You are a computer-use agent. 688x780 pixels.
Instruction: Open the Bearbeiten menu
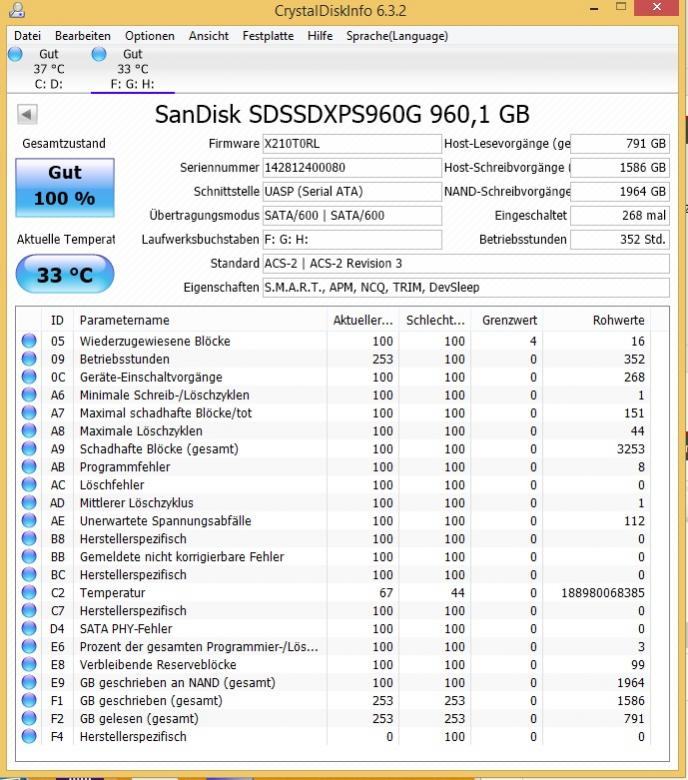[83, 36]
